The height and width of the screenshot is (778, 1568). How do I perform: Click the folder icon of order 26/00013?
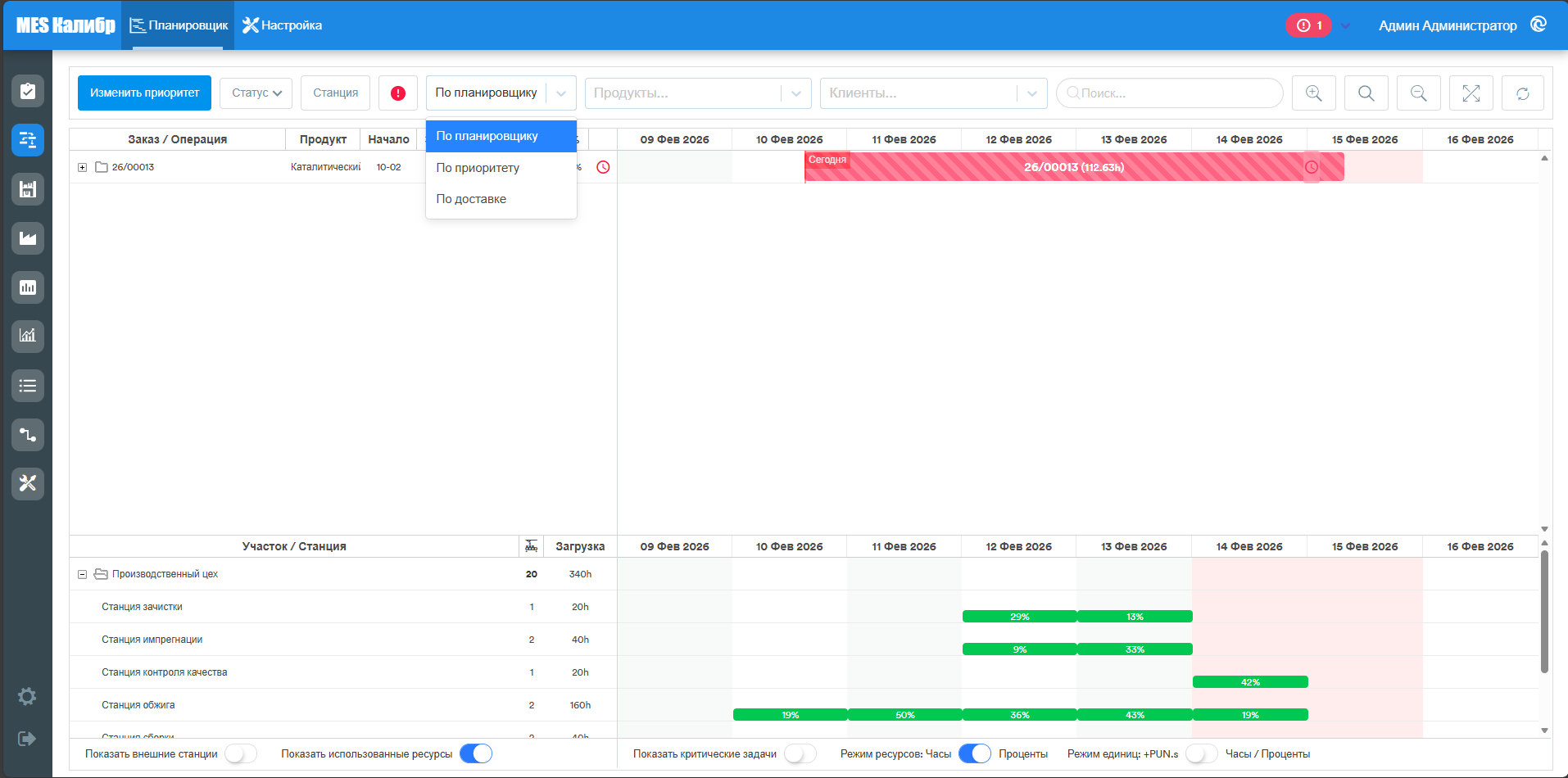[x=102, y=167]
